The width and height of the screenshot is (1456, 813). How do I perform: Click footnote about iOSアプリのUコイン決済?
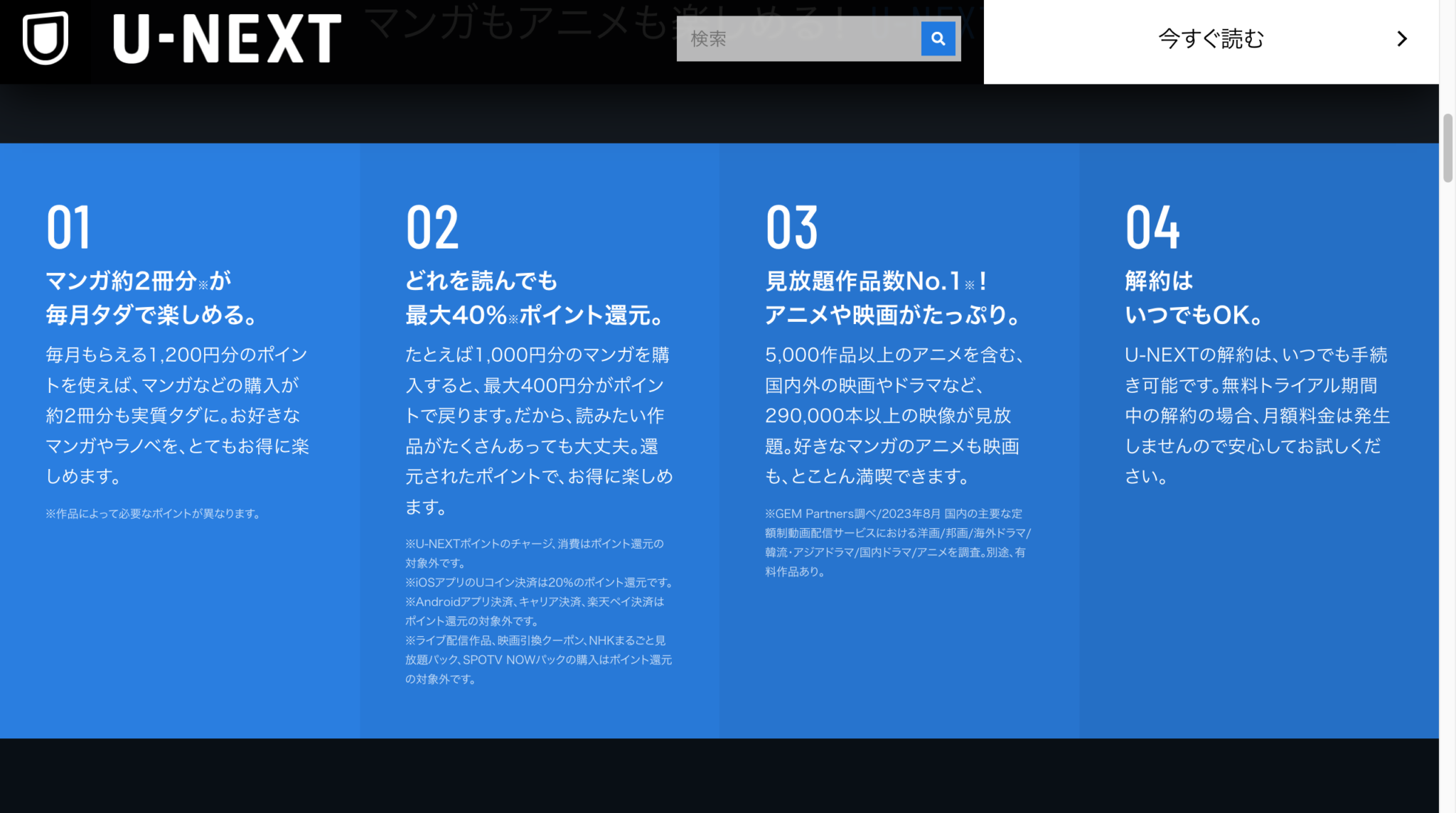(538, 582)
